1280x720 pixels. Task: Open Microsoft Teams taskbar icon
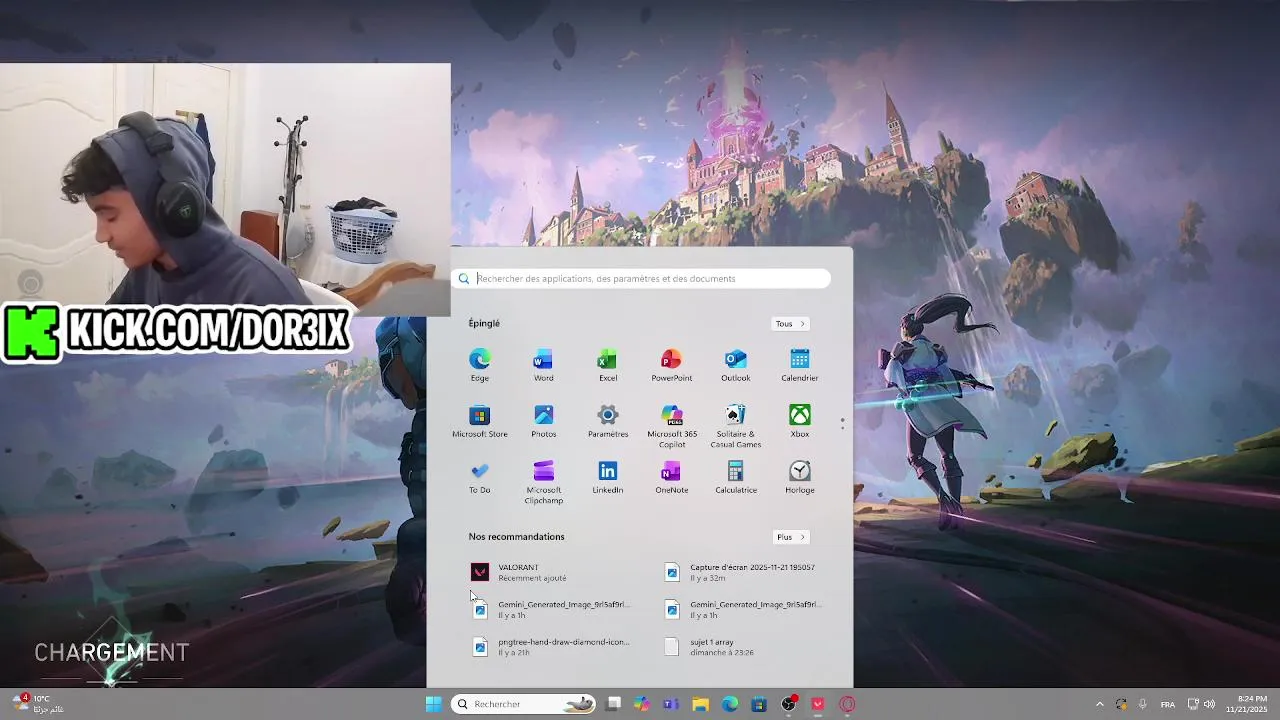[671, 704]
